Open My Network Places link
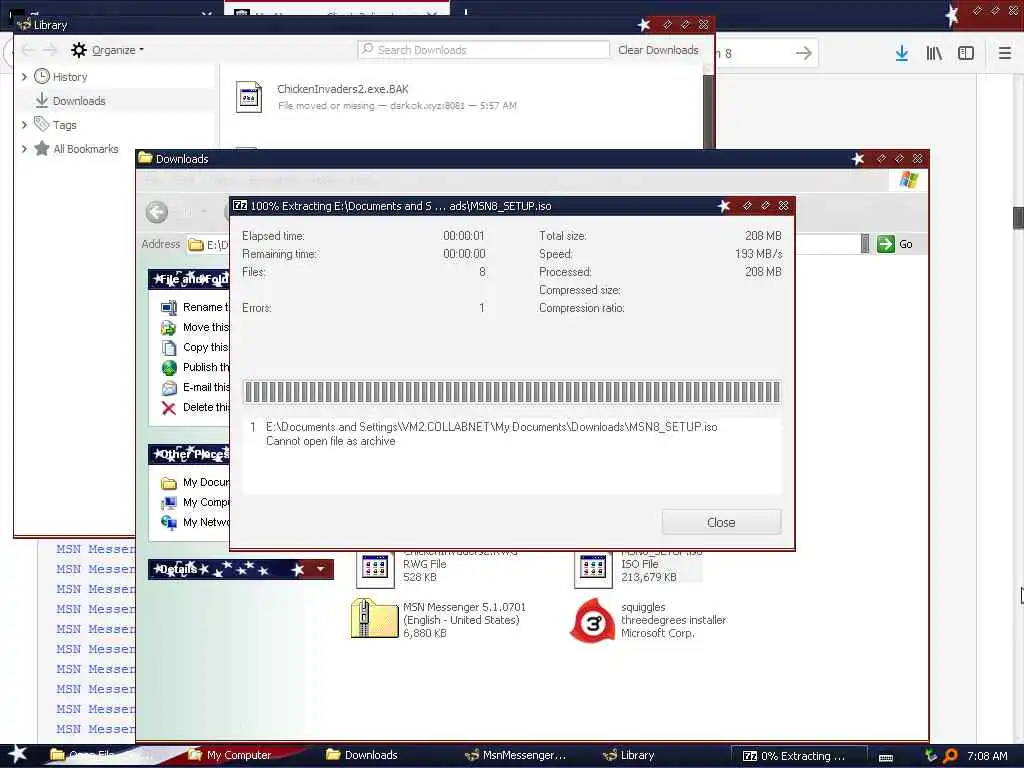This screenshot has height=768, width=1024. pyautogui.click(x=205, y=522)
